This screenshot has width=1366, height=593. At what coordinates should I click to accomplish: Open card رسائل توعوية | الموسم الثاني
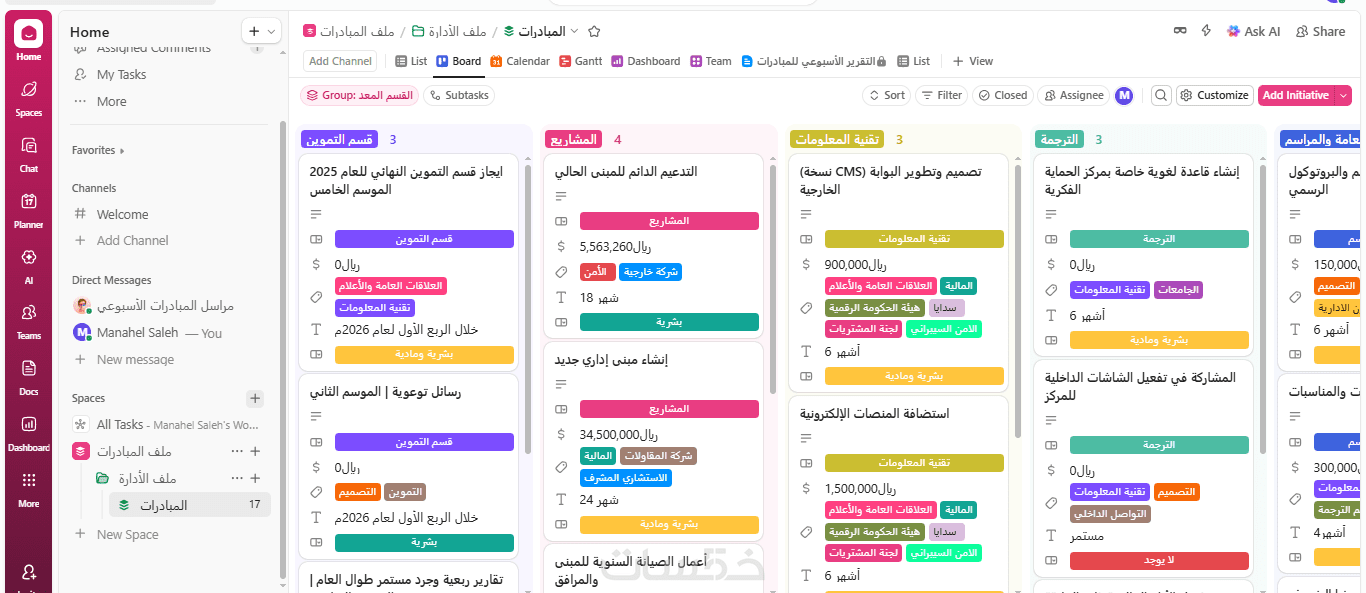click(x=386, y=392)
